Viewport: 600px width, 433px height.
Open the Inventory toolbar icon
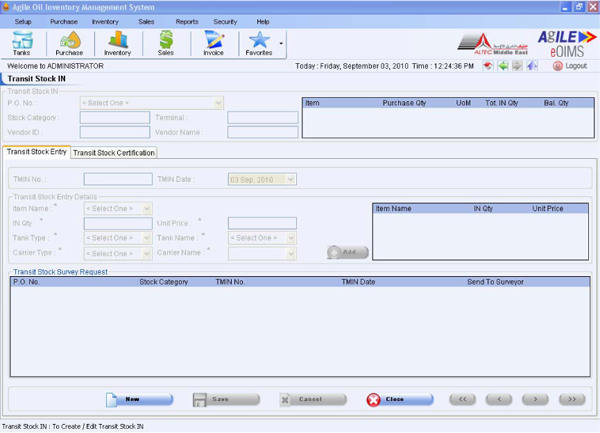(118, 43)
